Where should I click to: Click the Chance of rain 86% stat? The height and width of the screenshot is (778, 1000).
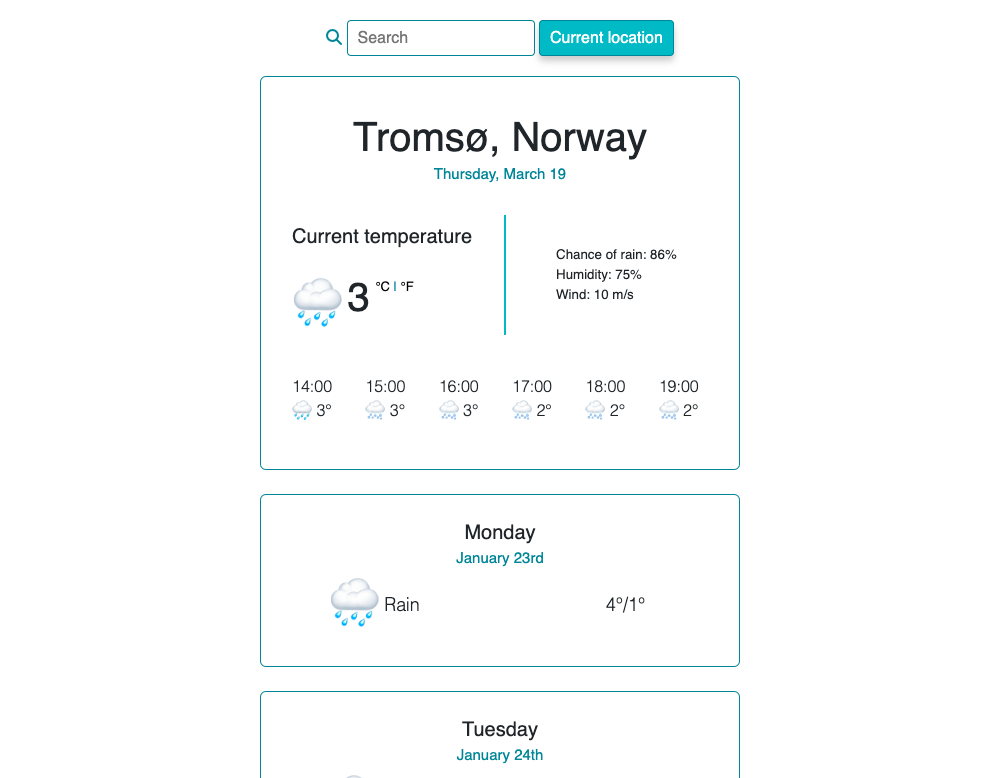point(616,254)
